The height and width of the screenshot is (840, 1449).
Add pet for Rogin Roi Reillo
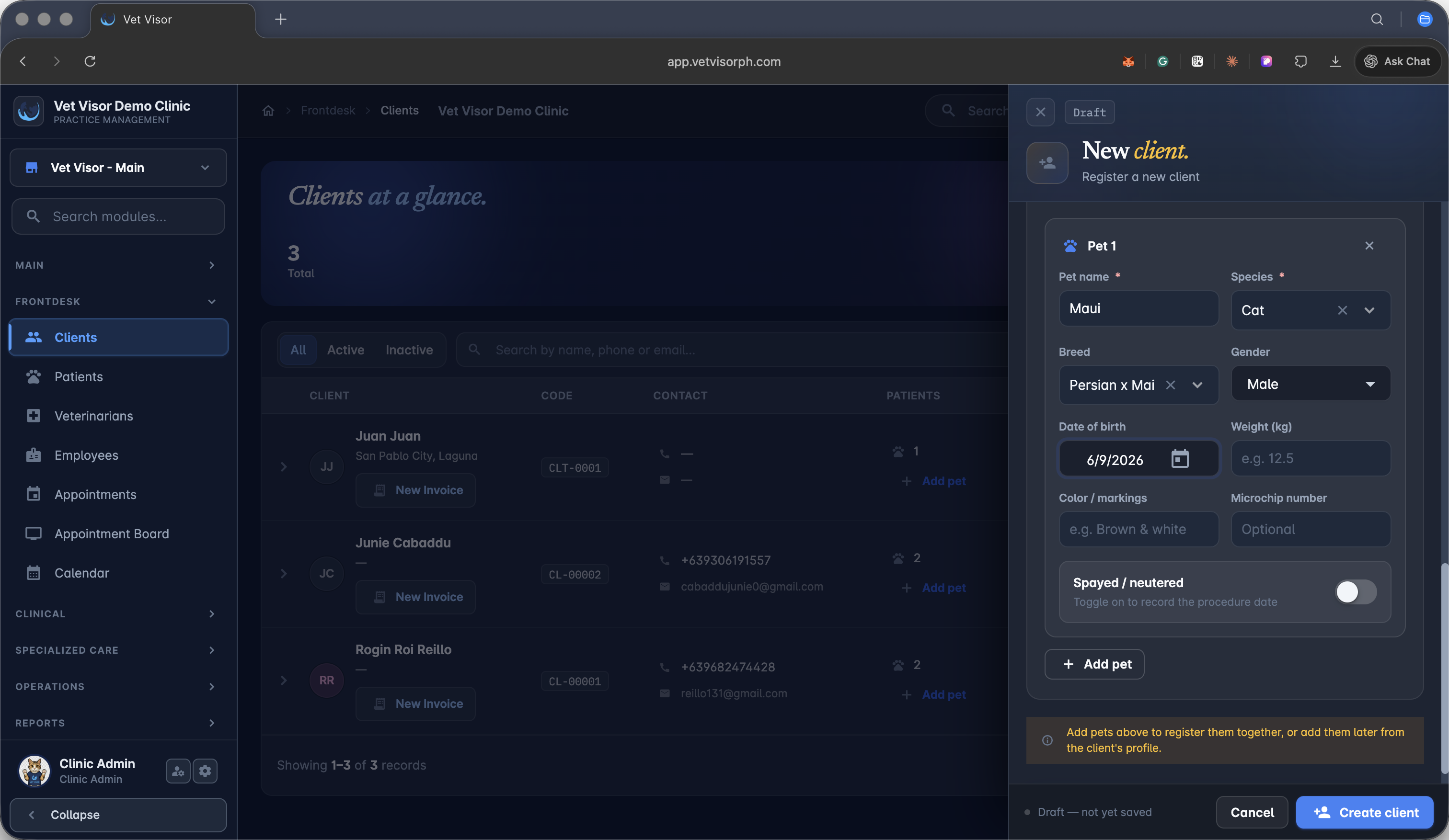point(934,695)
